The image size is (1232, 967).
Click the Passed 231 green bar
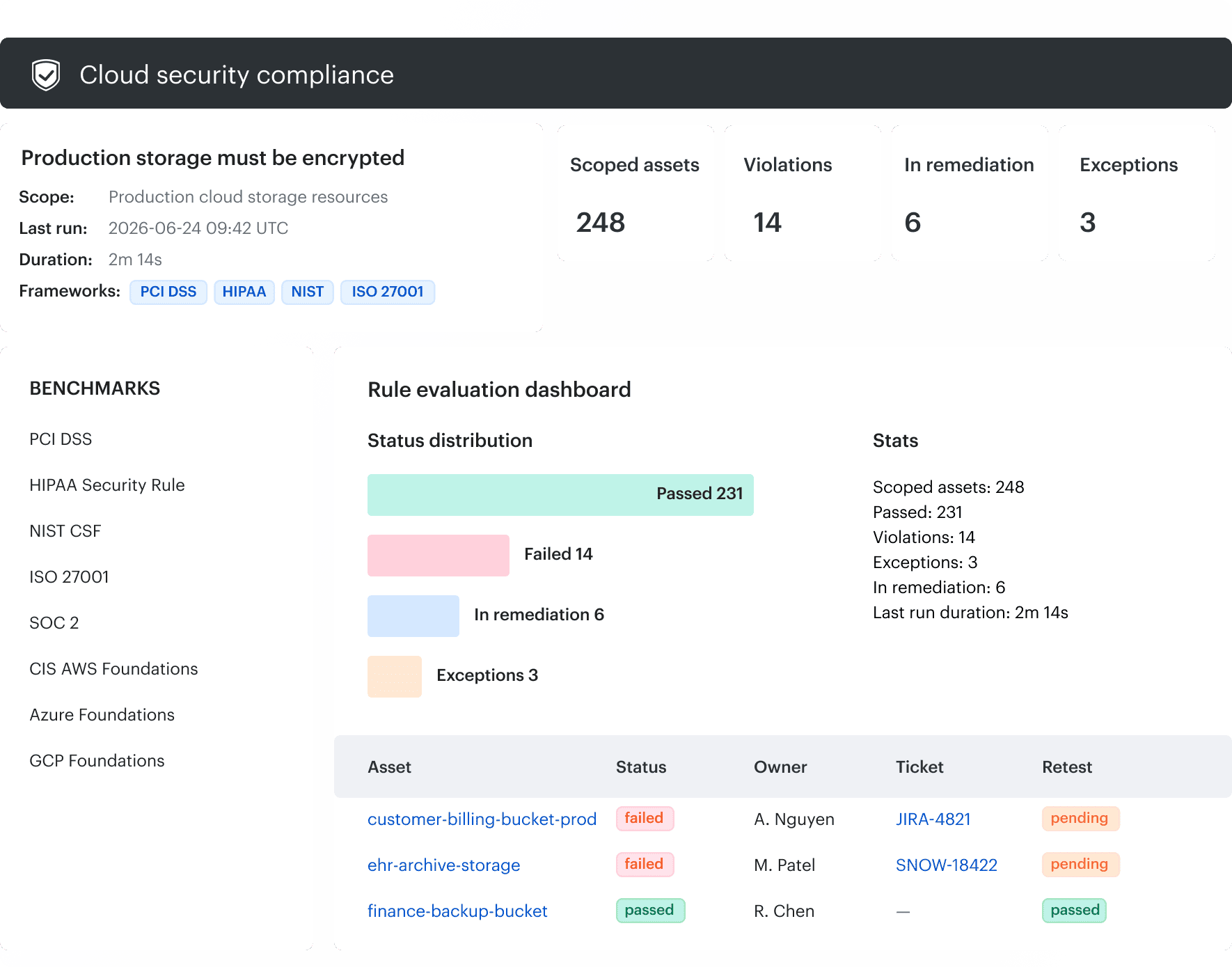[x=560, y=495]
